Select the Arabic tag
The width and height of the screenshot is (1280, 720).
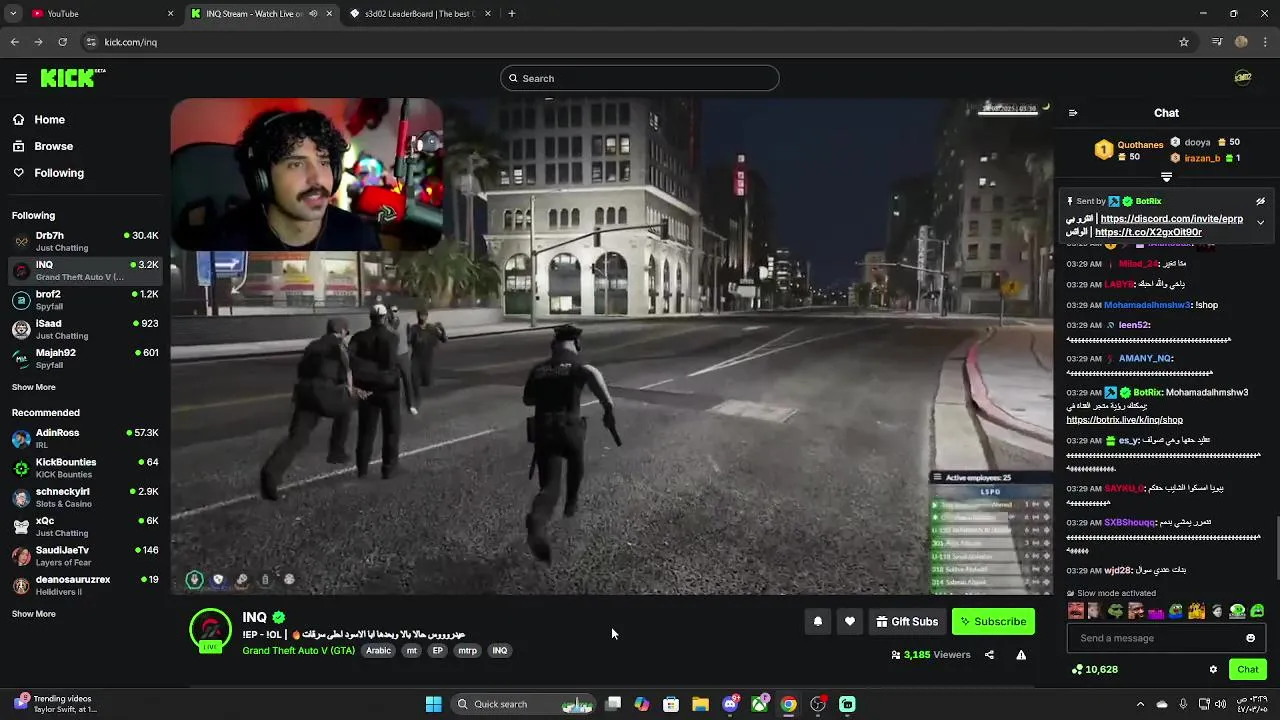click(x=378, y=651)
